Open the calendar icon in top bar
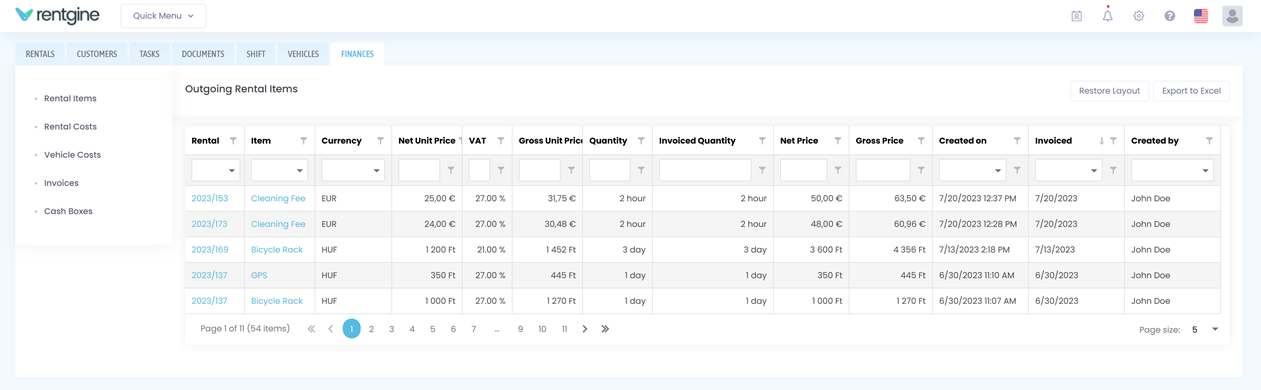 click(1076, 16)
